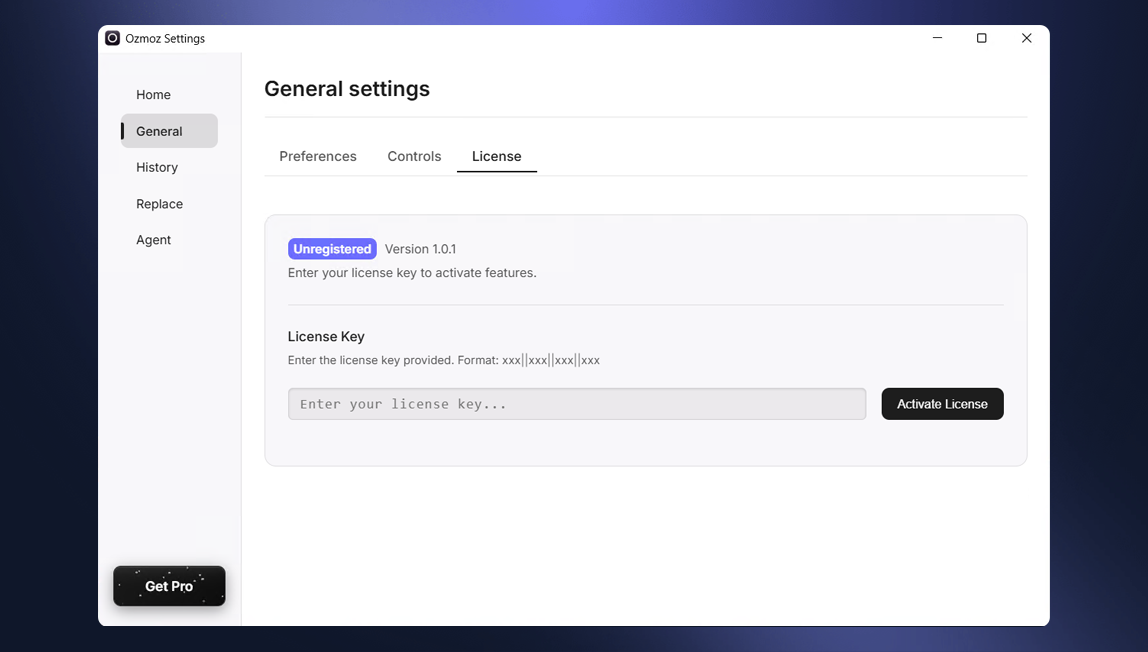Open the History section
This screenshot has width=1148, height=652.
[156, 167]
